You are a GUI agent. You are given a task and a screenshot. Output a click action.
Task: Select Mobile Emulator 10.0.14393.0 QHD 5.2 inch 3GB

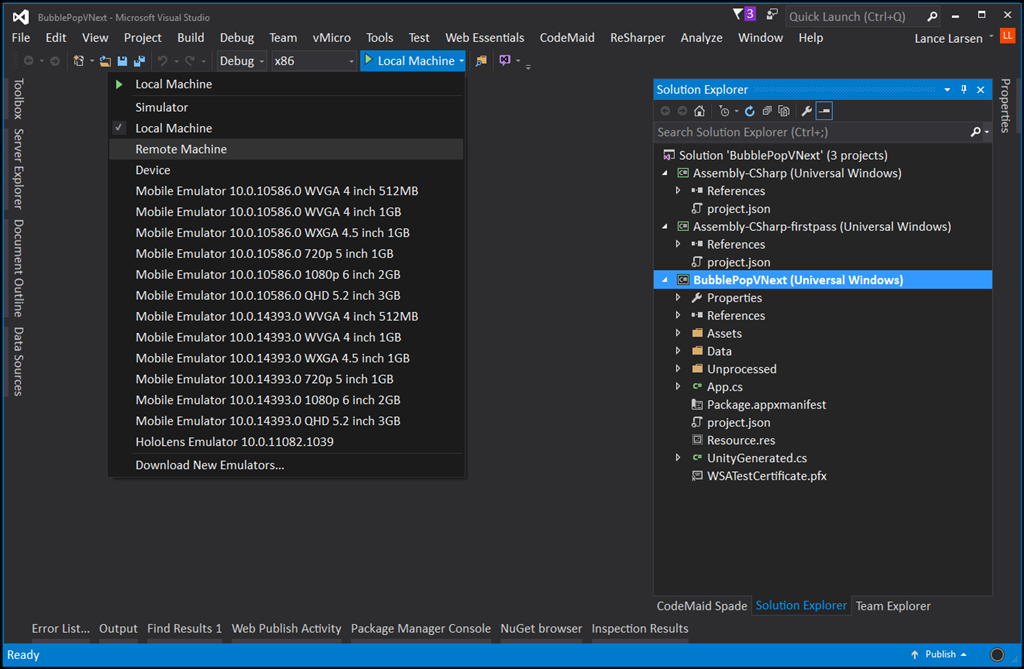click(286, 421)
